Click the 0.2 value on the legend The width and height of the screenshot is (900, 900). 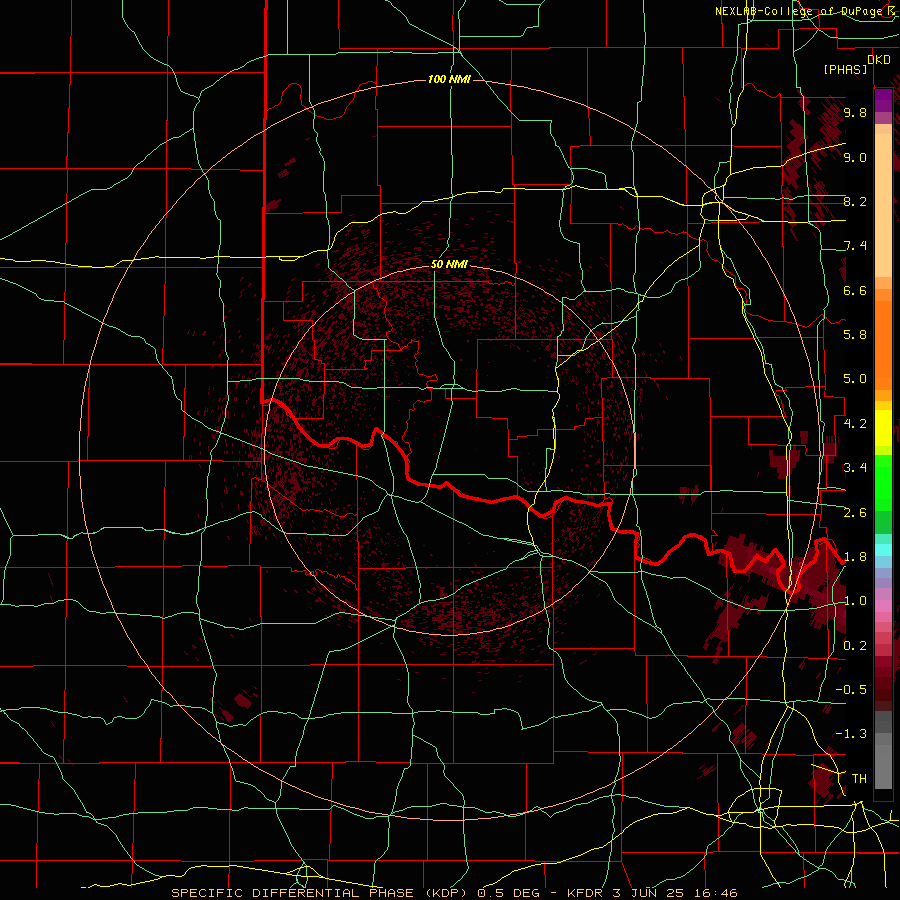coord(855,646)
